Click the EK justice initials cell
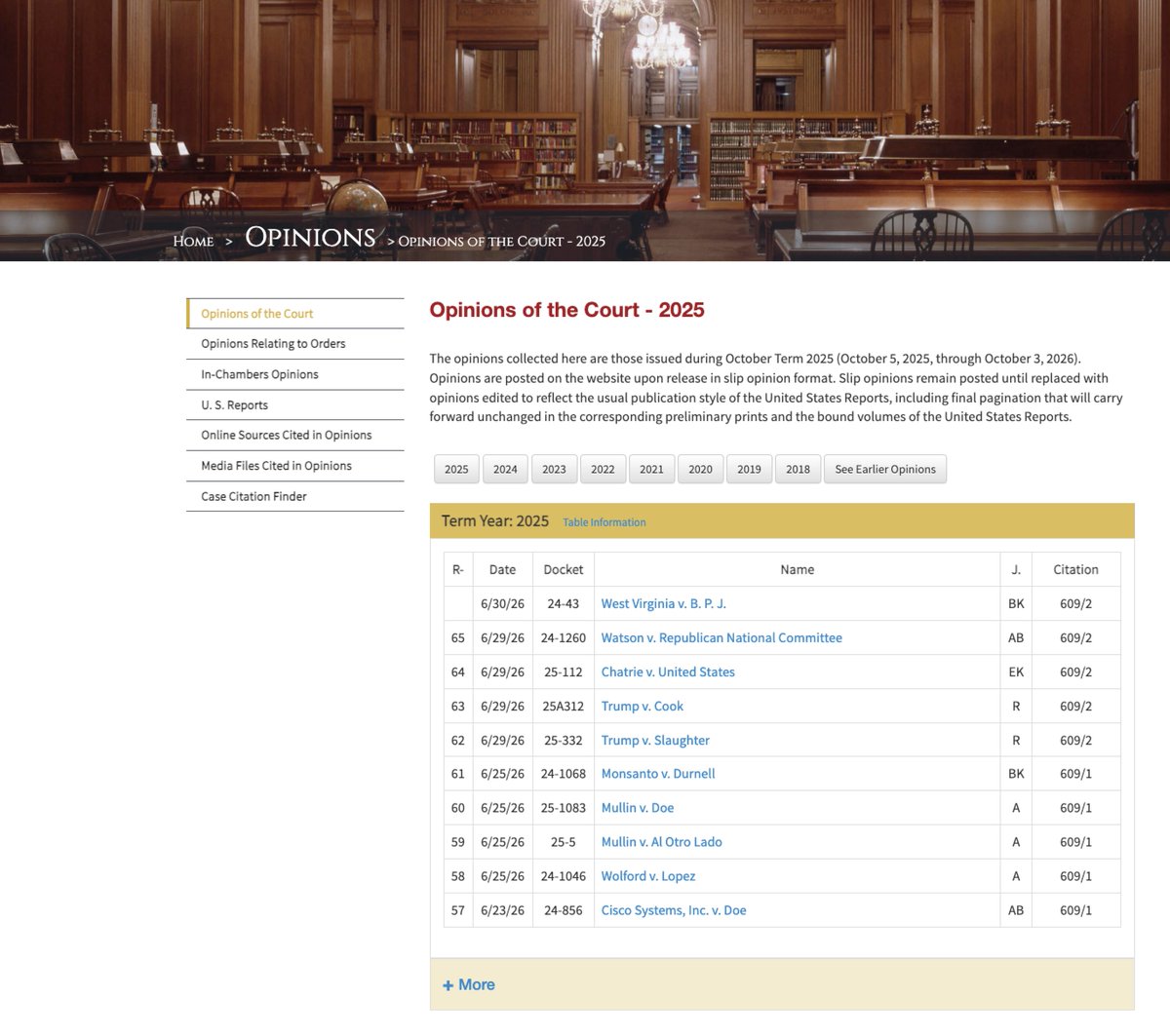This screenshot has width=1170, height=1036. click(x=1016, y=672)
